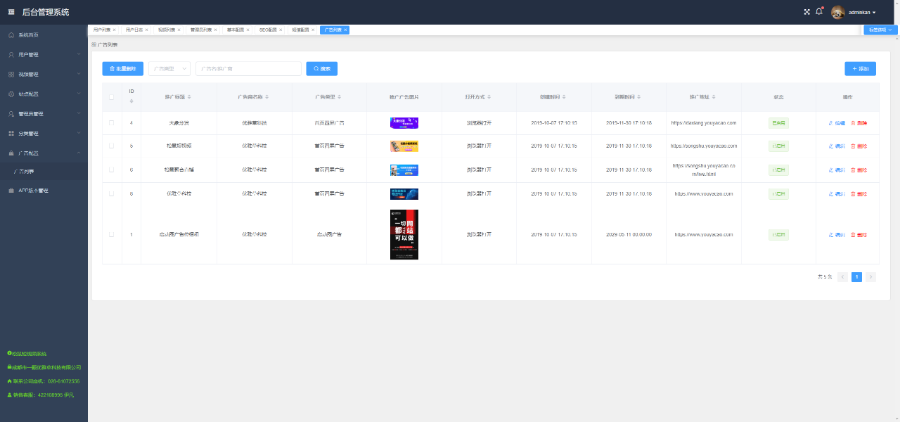Tick the checkbox in the yellow banner row
This screenshot has height=422, width=900.
click(x=111, y=146)
